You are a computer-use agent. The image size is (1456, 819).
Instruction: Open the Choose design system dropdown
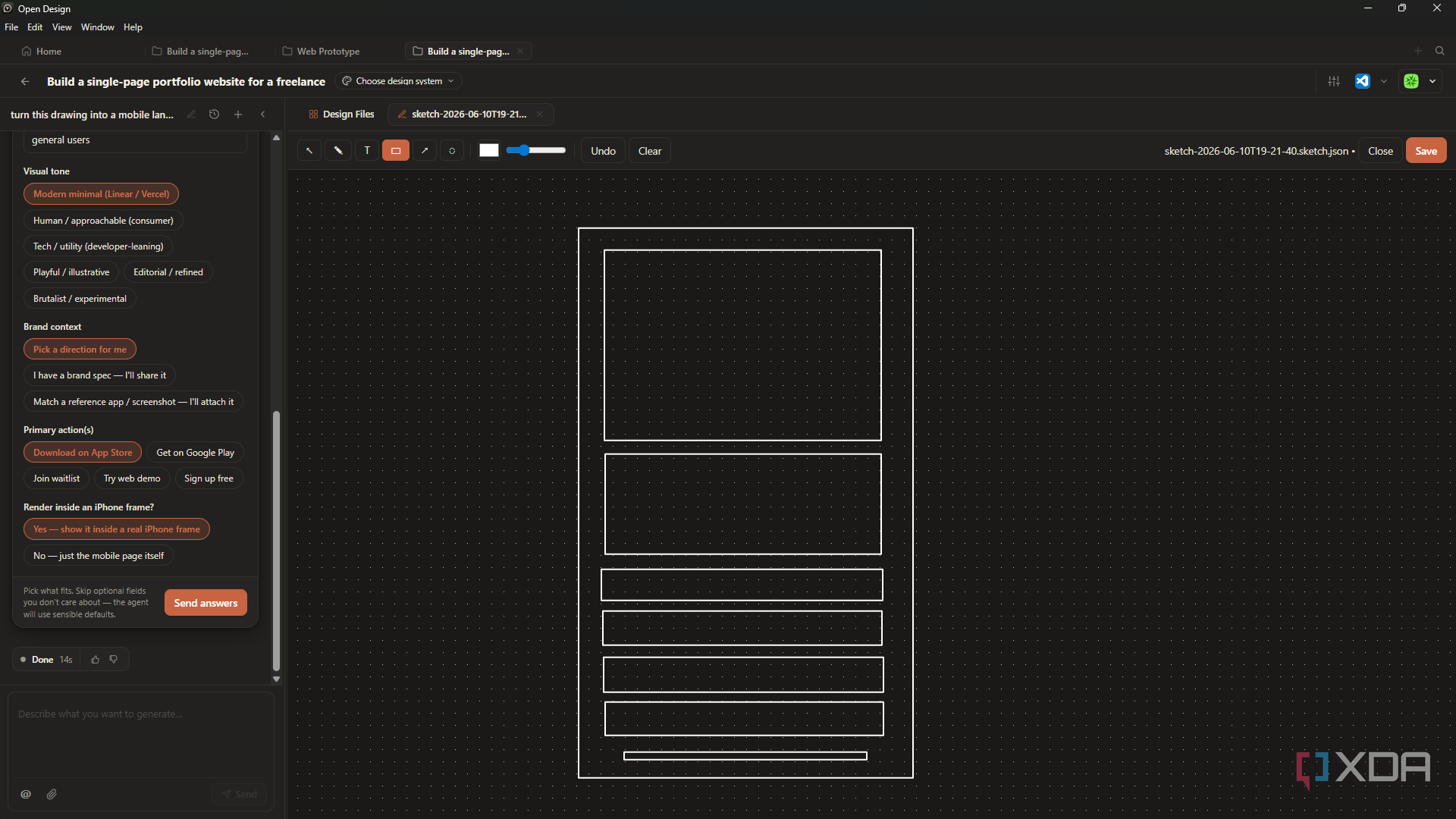point(398,81)
